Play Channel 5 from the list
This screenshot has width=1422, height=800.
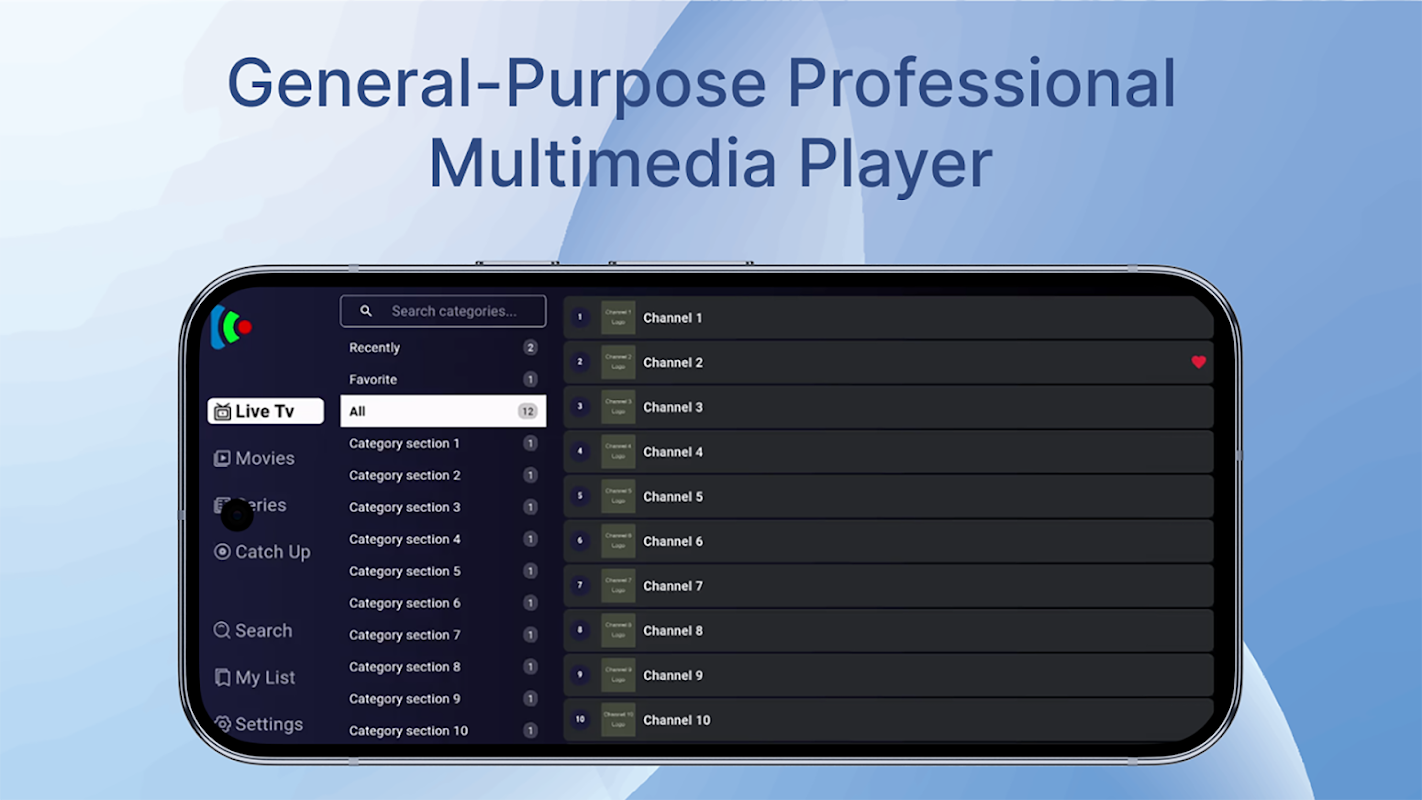888,496
